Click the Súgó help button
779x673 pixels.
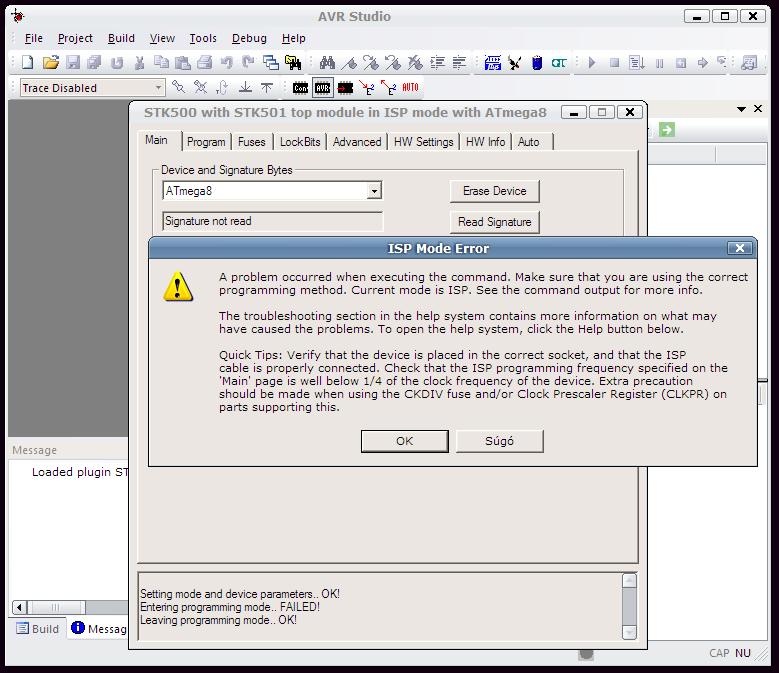499,441
